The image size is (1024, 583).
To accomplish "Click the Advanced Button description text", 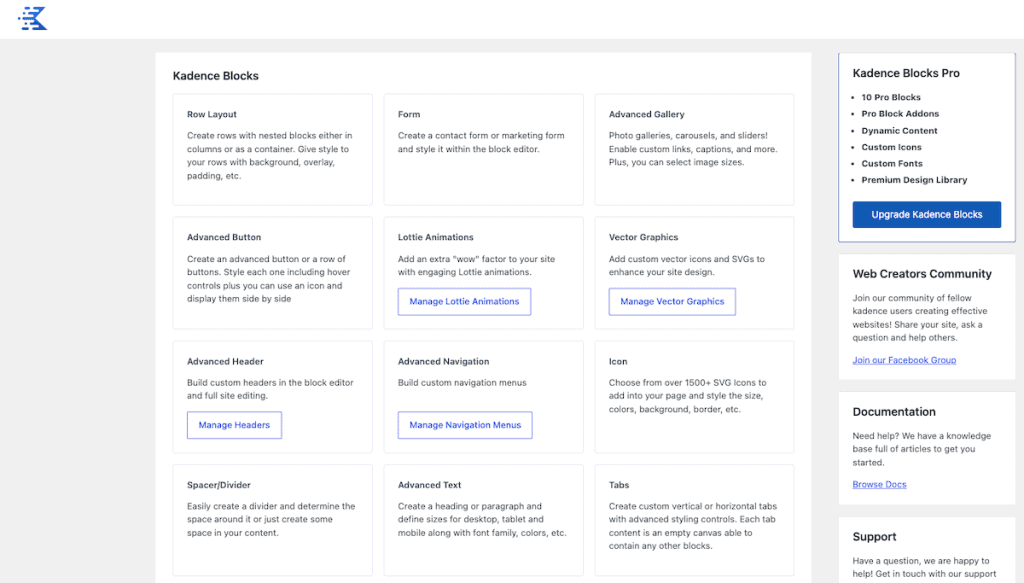I will [x=268, y=279].
